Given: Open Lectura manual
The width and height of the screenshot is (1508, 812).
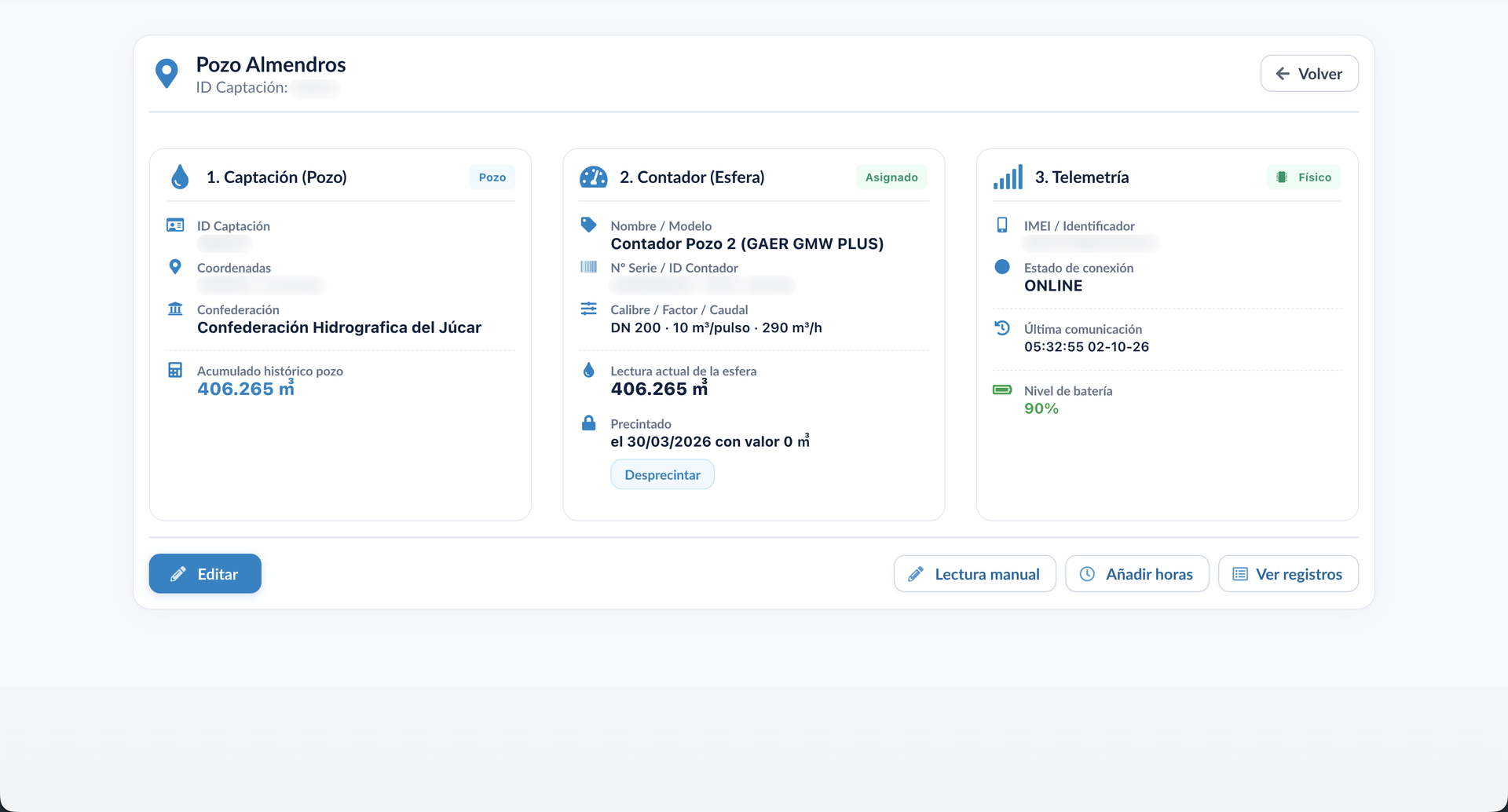Looking at the screenshot, I should [x=975, y=574].
